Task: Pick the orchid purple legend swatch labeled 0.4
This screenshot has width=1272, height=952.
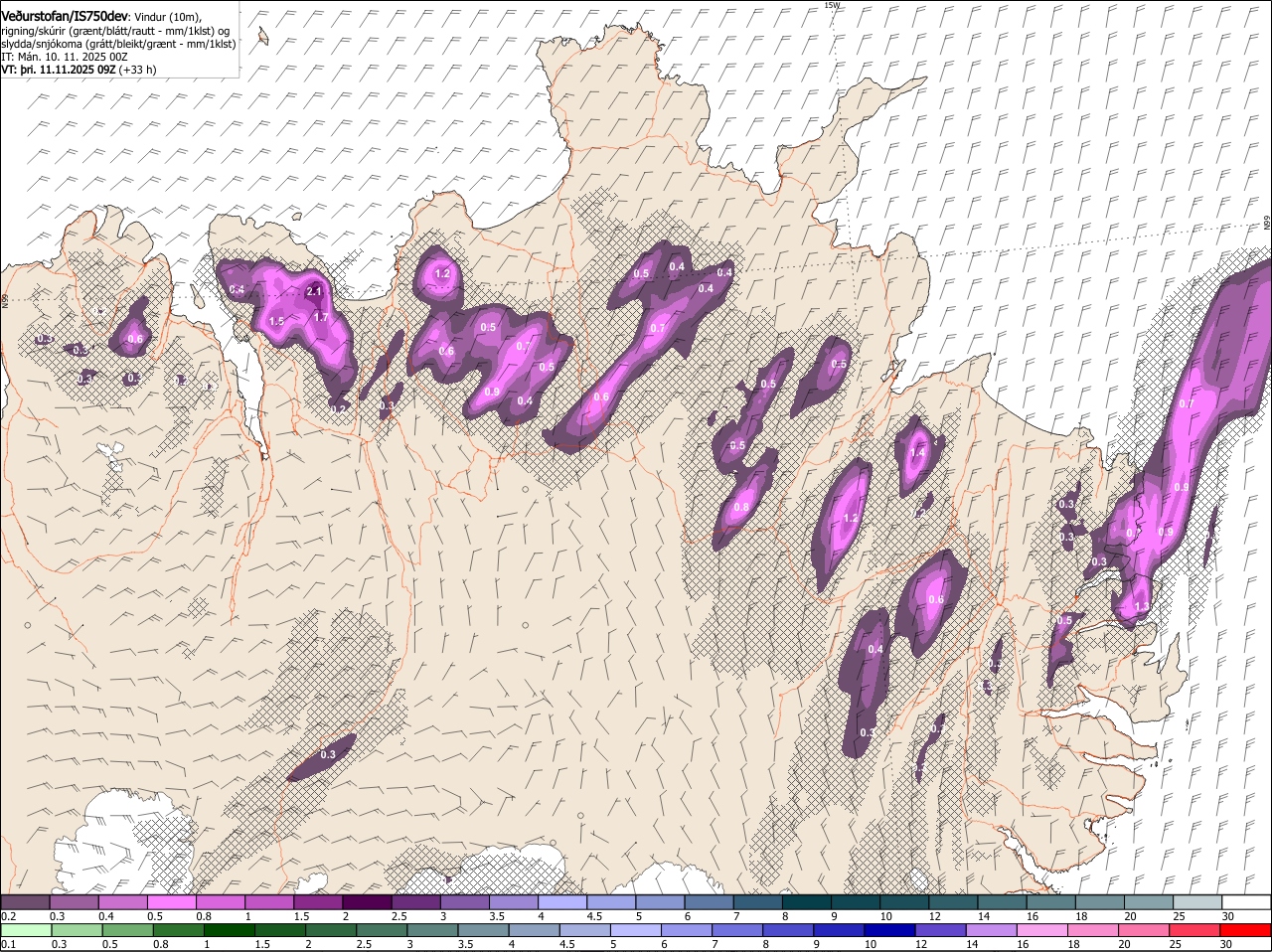Action: pos(122,901)
